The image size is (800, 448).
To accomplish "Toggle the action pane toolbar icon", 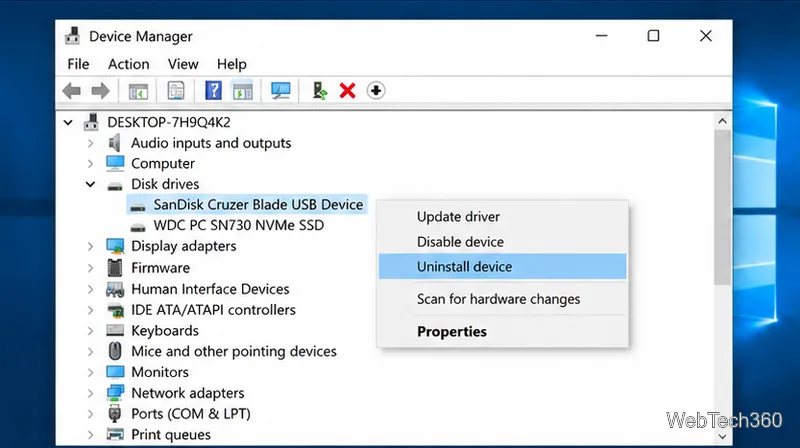I will [243, 91].
